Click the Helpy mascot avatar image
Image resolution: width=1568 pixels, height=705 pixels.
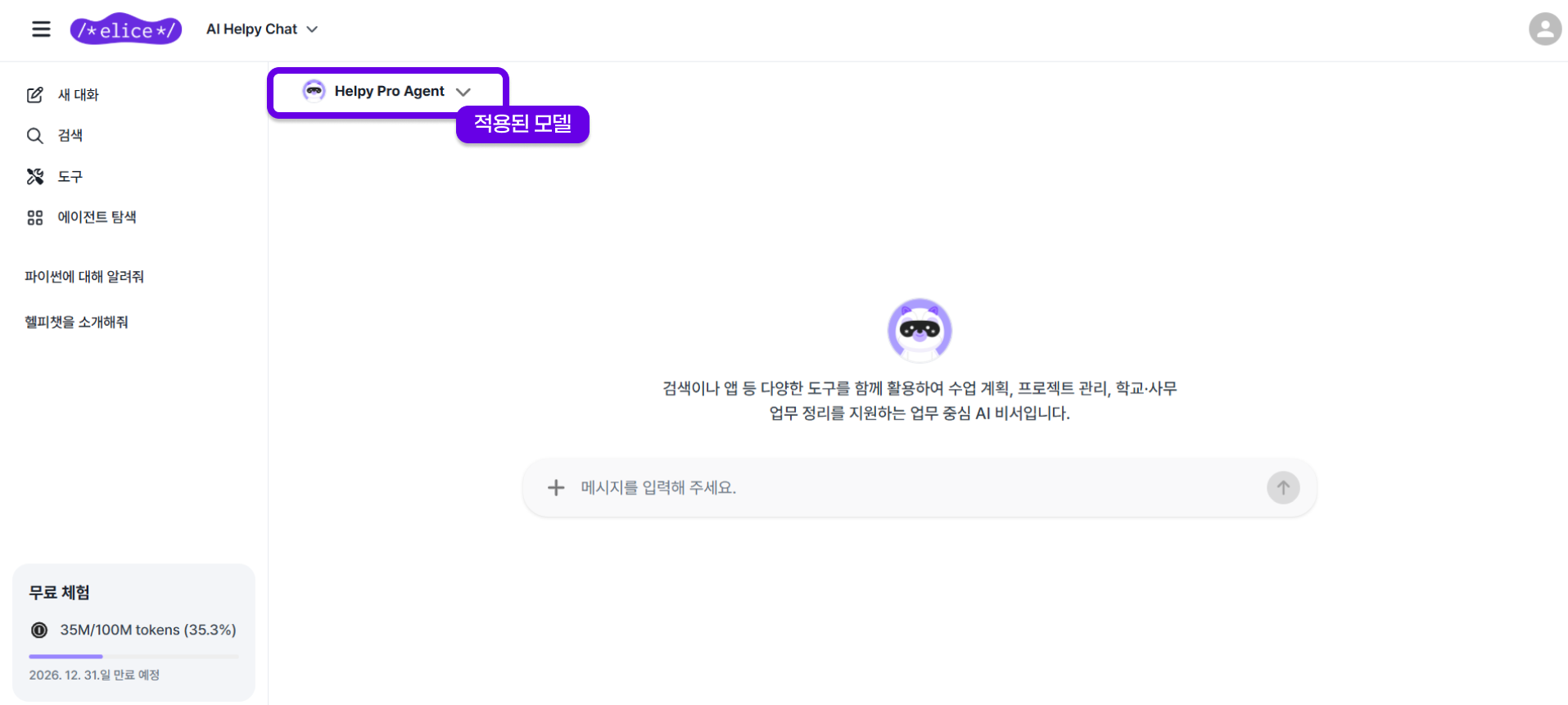(x=920, y=330)
